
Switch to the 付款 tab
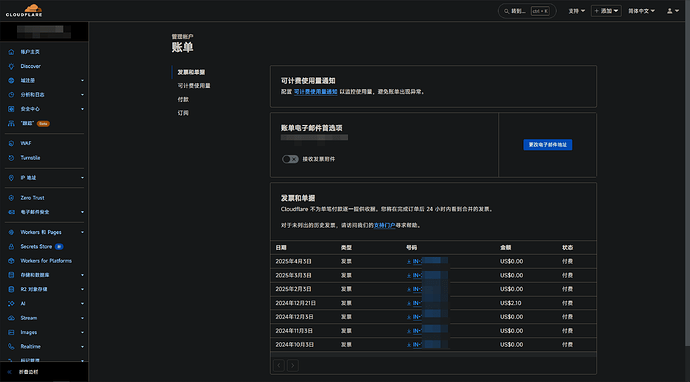tap(183, 99)
